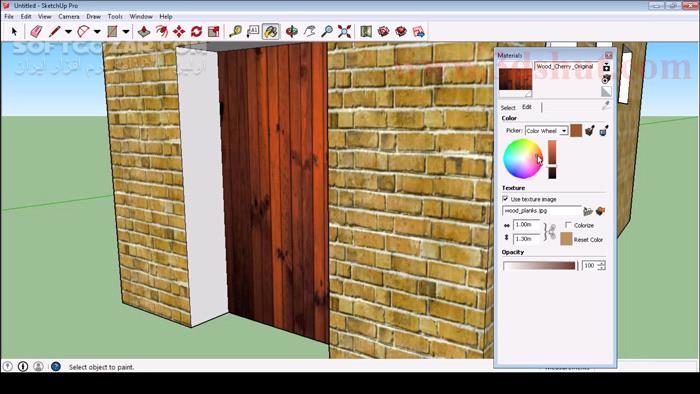700x394 pixels.
Task: Open the File menu
Action: (8, 17)
